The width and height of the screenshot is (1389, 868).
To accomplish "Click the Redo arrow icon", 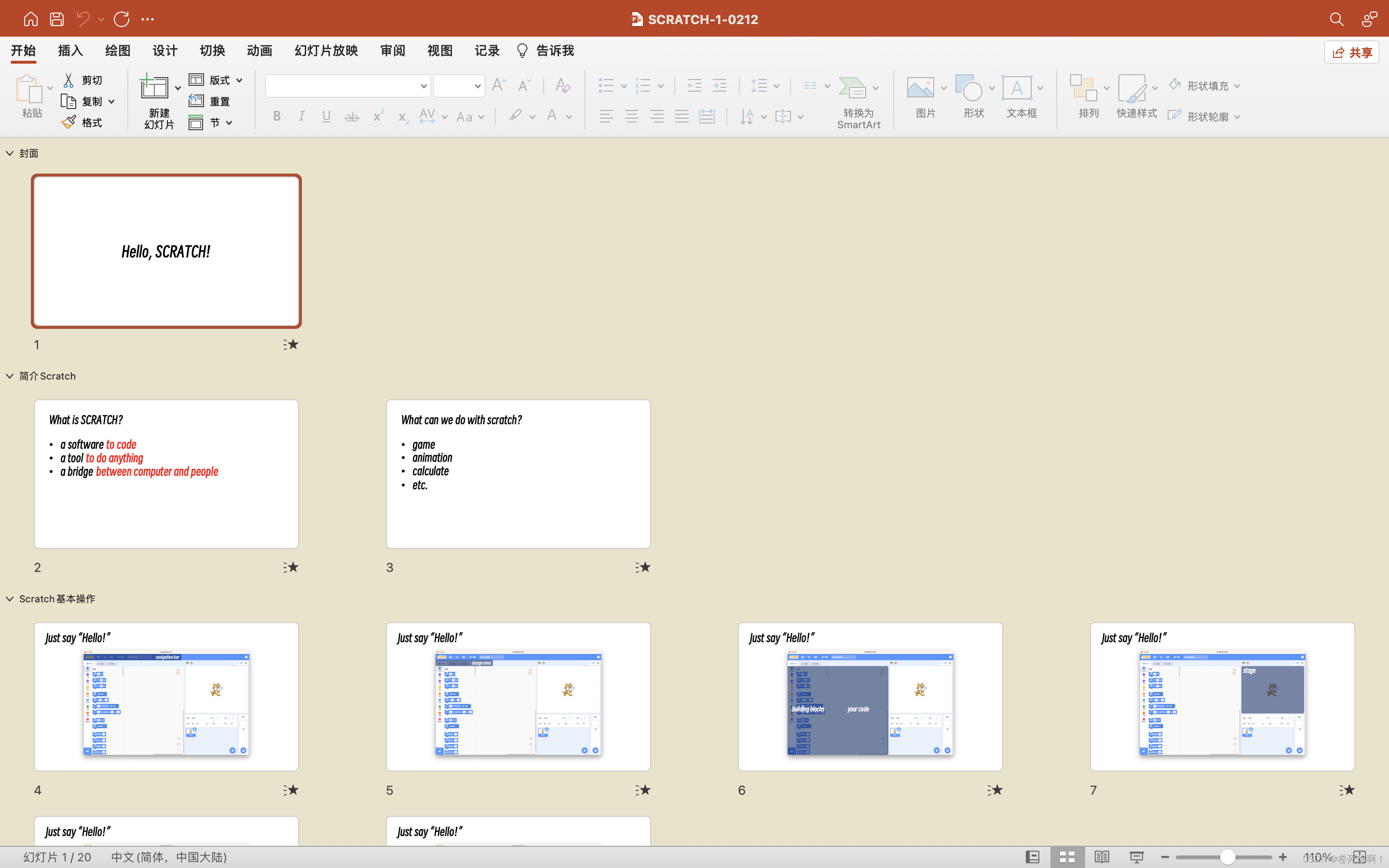I will (121, 19).
